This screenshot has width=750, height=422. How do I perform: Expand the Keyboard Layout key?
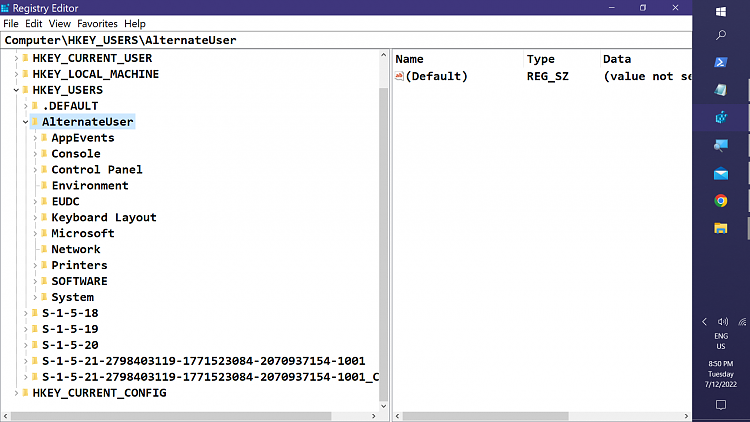[x=35, y=218]
